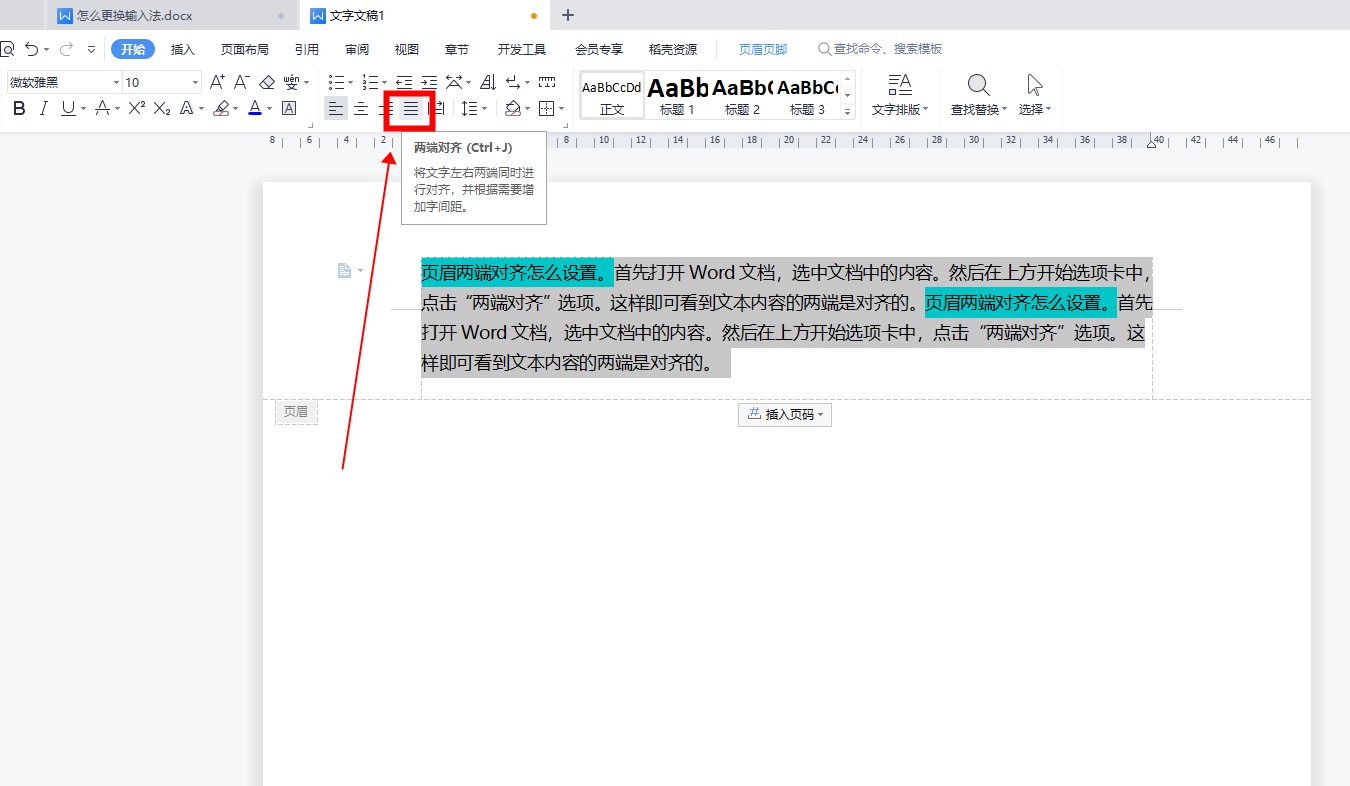Screen dimensions: 1350x786
Task: Toggle italic formatting
Action: tap(43, 108)
